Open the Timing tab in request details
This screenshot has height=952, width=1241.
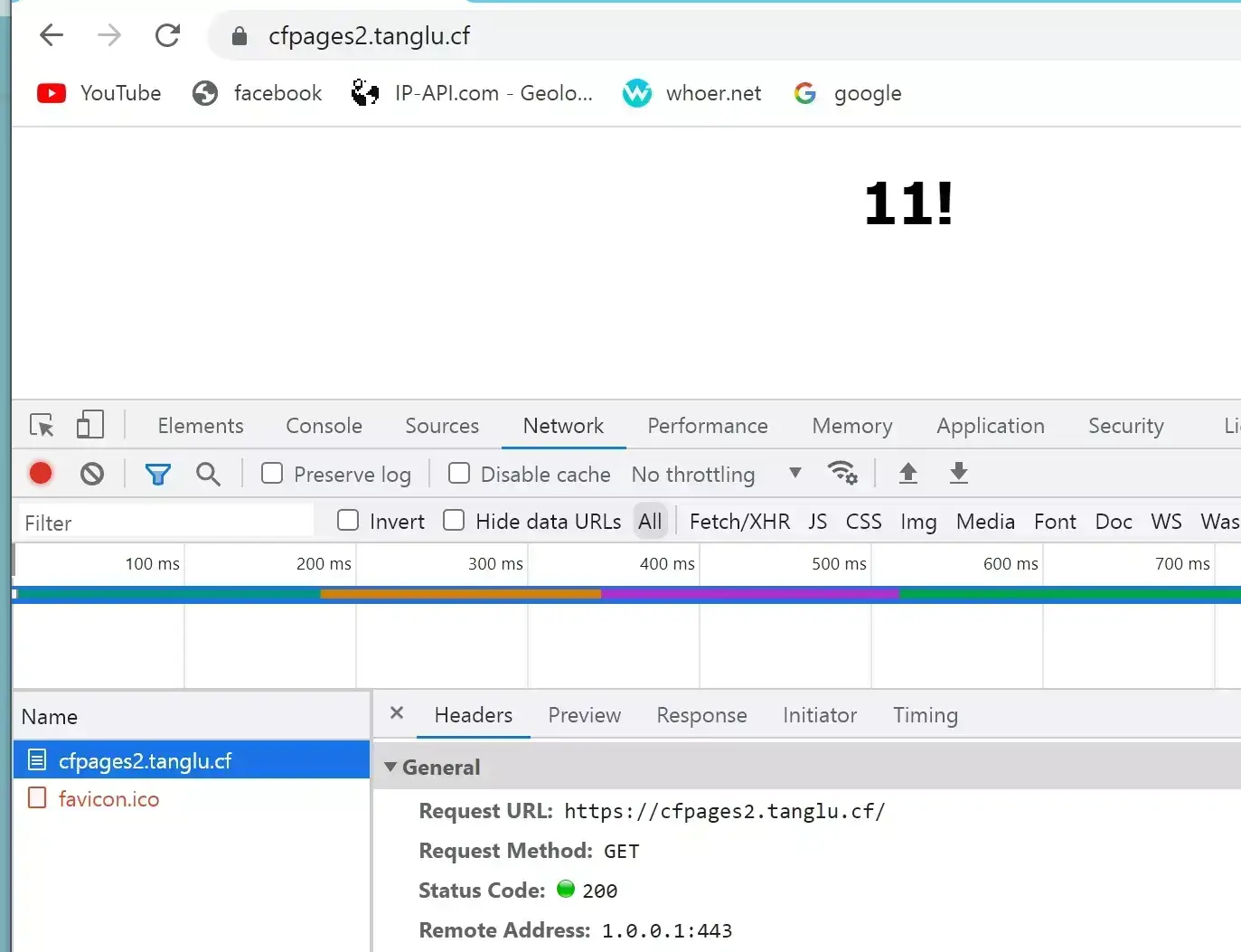pos(926,715)
